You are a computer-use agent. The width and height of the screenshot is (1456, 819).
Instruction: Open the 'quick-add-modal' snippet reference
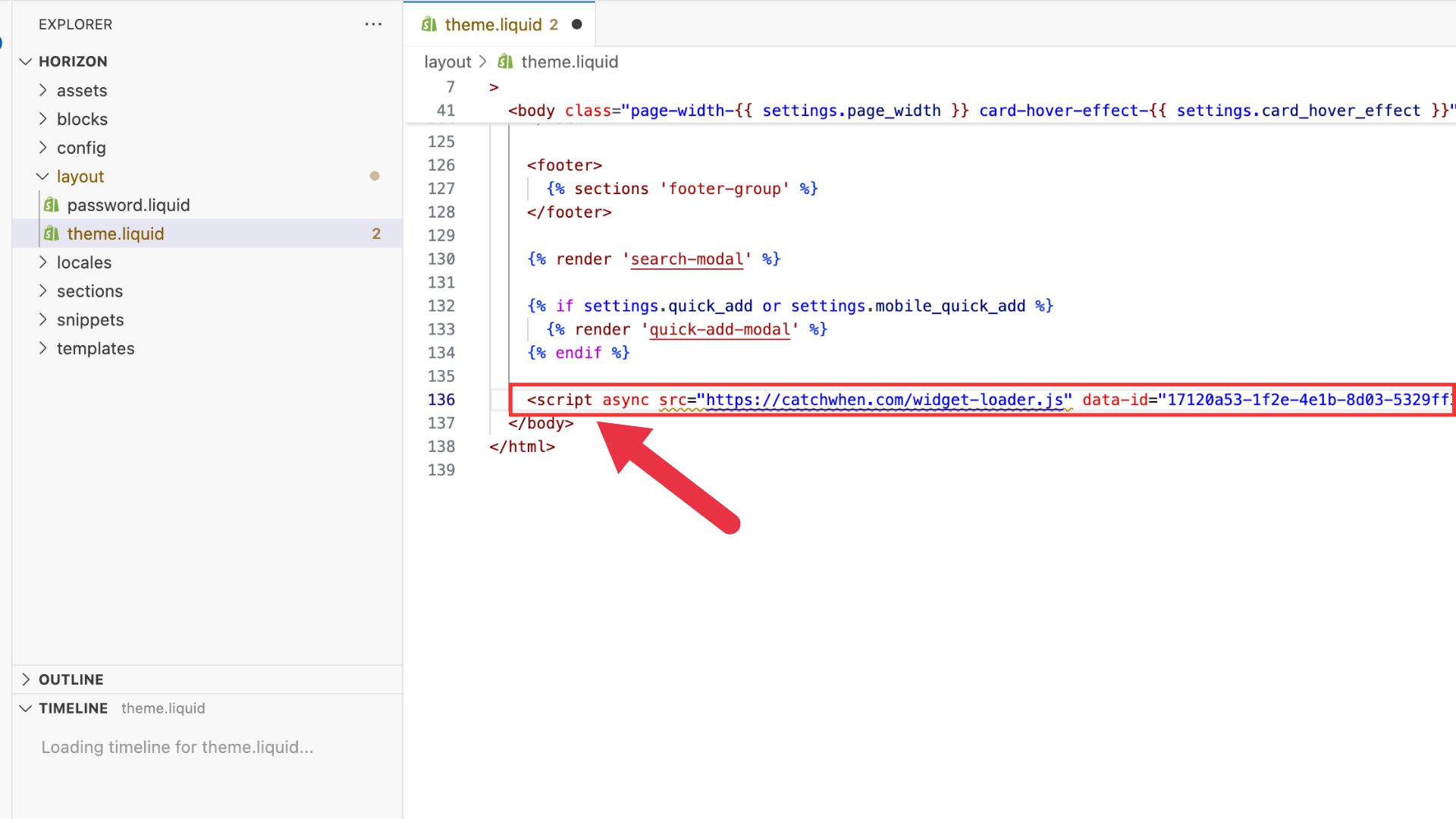[720, 330]
